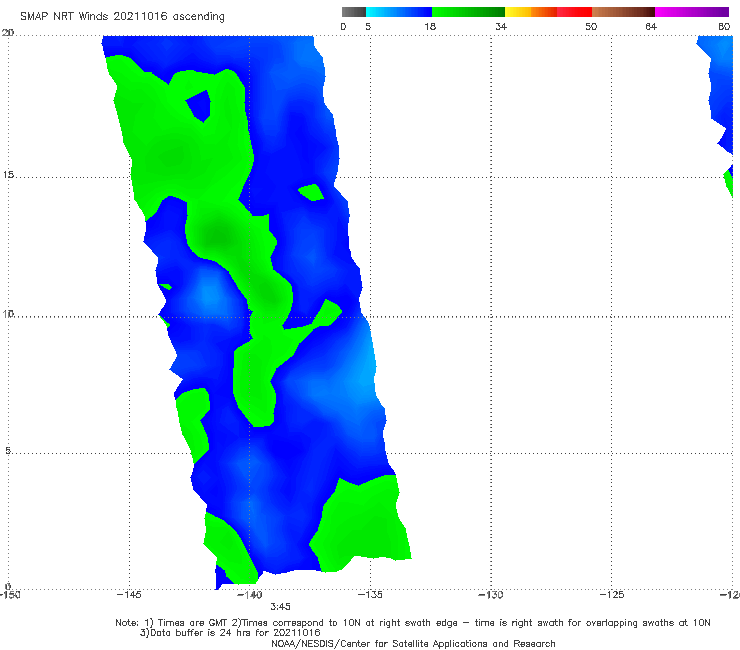Click the colorbar label '34'

[501, 26]
